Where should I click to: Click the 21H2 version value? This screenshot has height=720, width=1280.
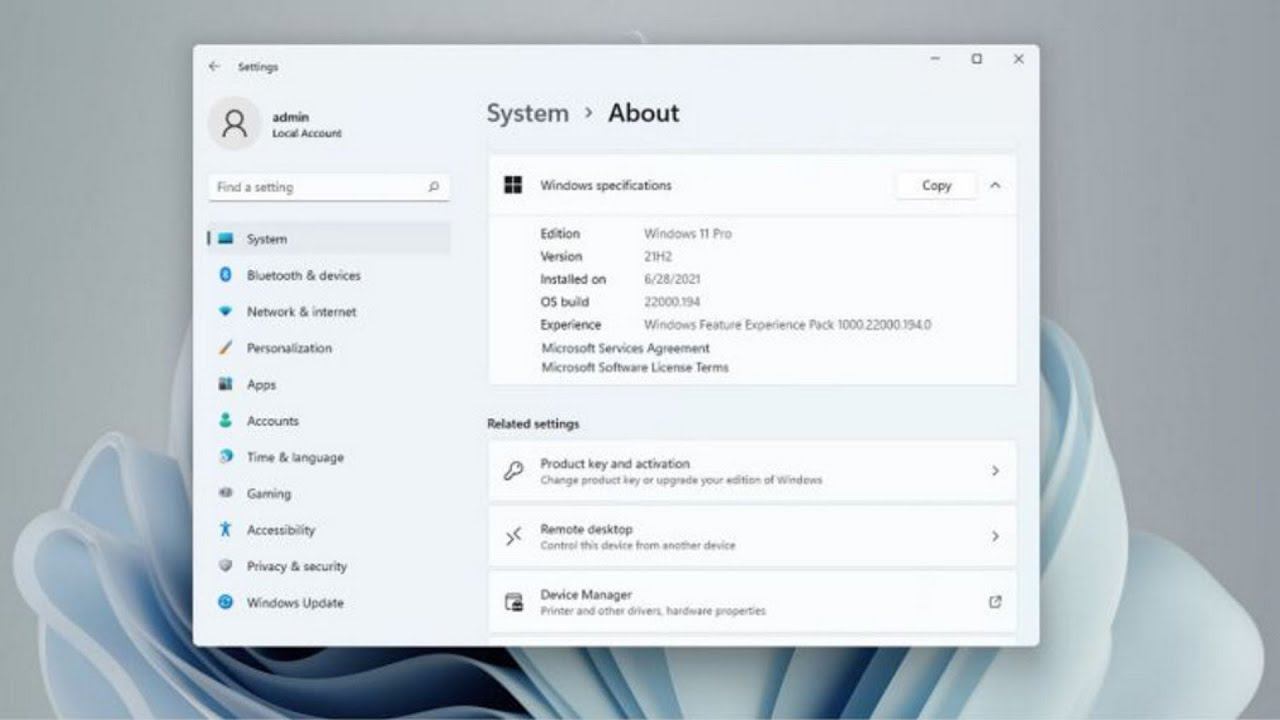pos(658,256)
